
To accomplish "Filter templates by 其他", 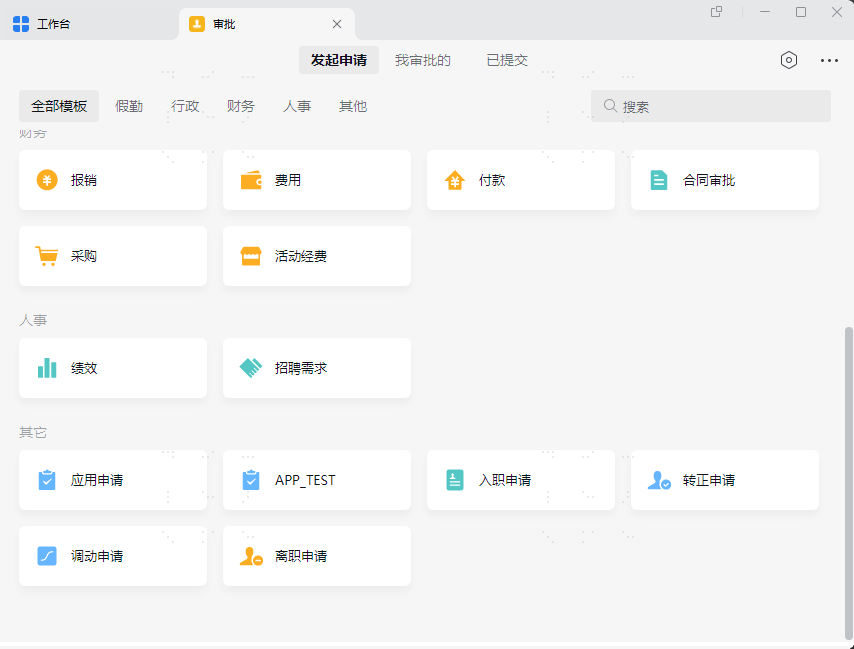I will pyautogui.click(x=353, y=106).
